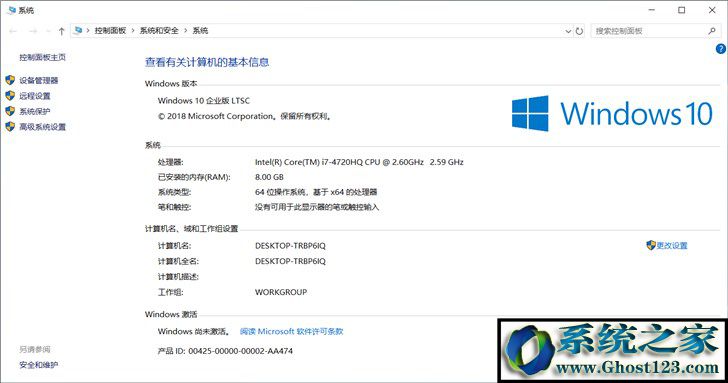
Task: Open 系统保护 system protection link
Action: click(35, 111)
